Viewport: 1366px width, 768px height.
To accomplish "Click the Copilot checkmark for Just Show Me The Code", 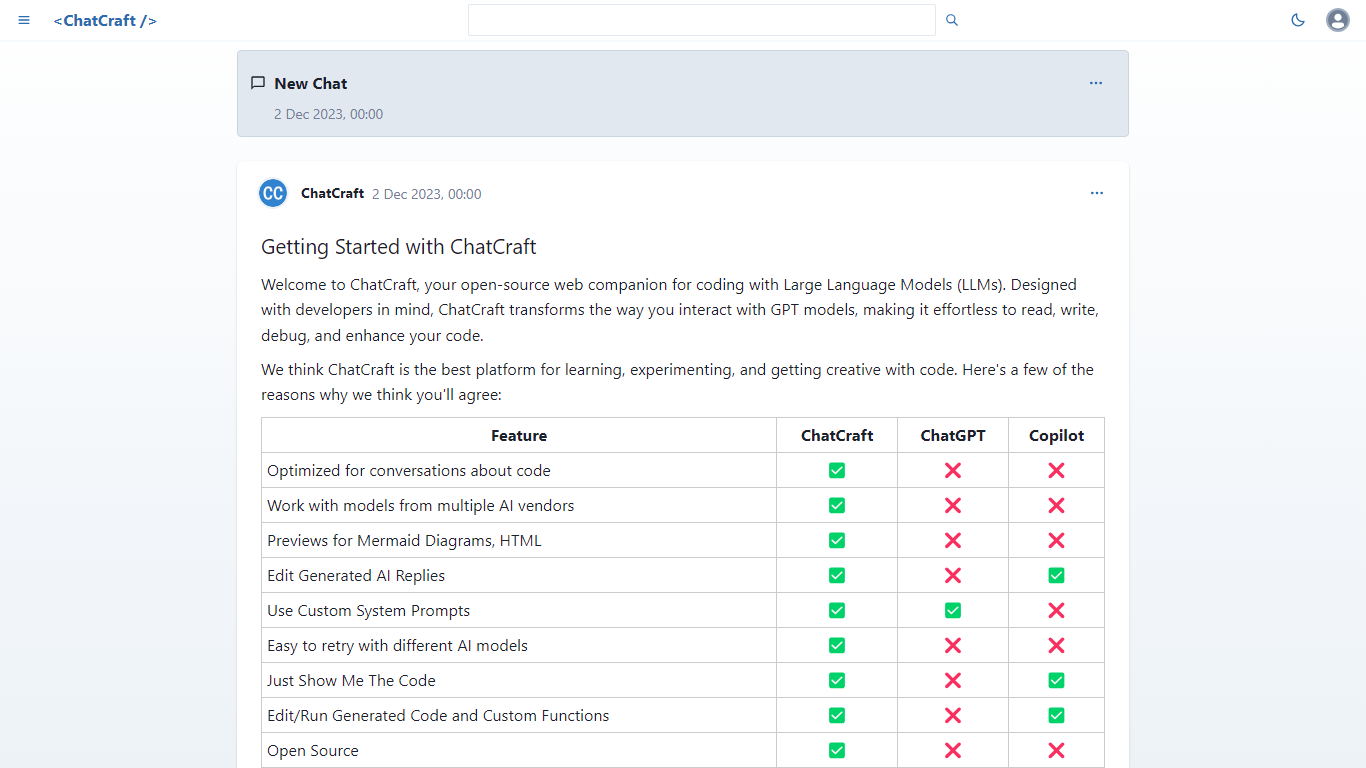I will pyautogui.click(x=1056, y=680).
